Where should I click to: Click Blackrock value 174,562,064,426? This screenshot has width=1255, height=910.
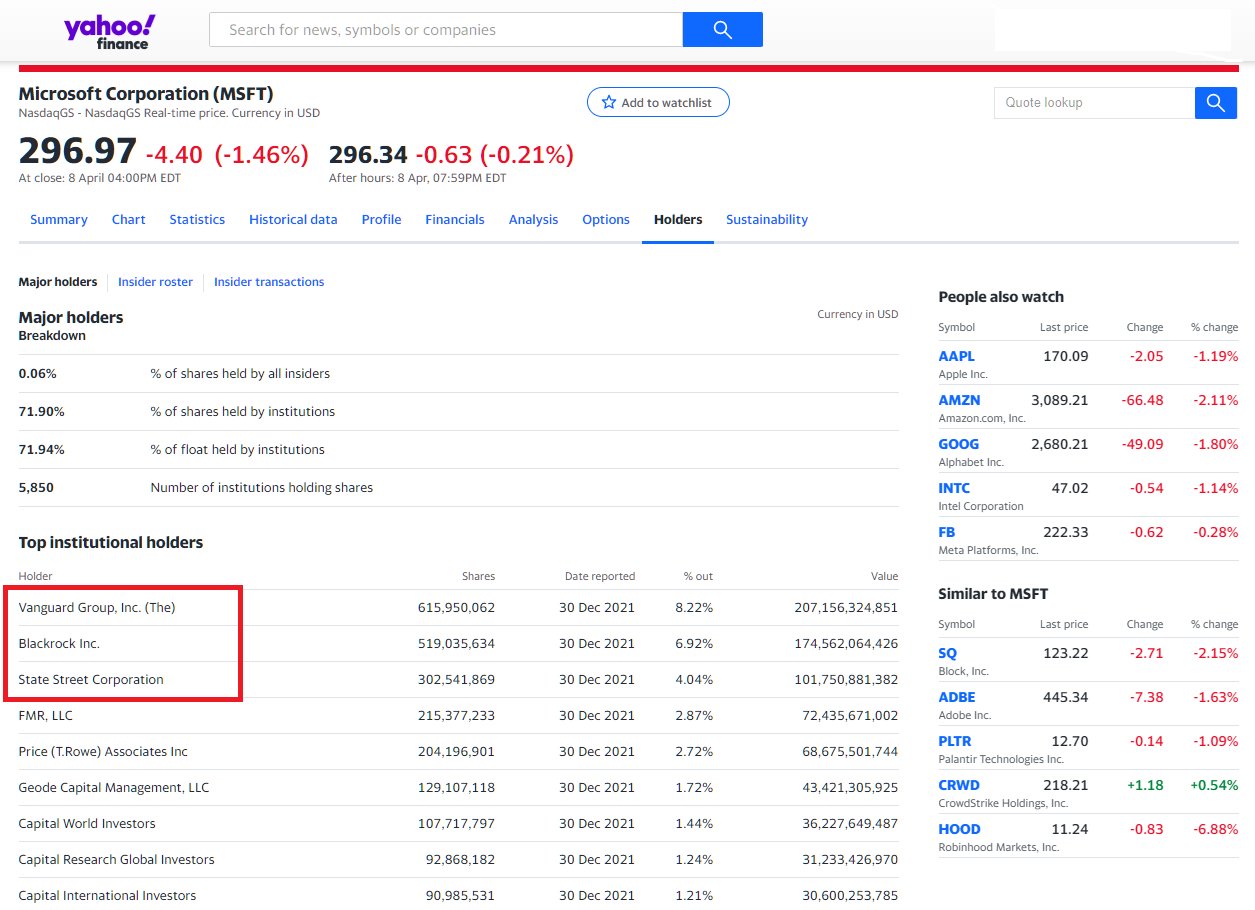point(846,644)
